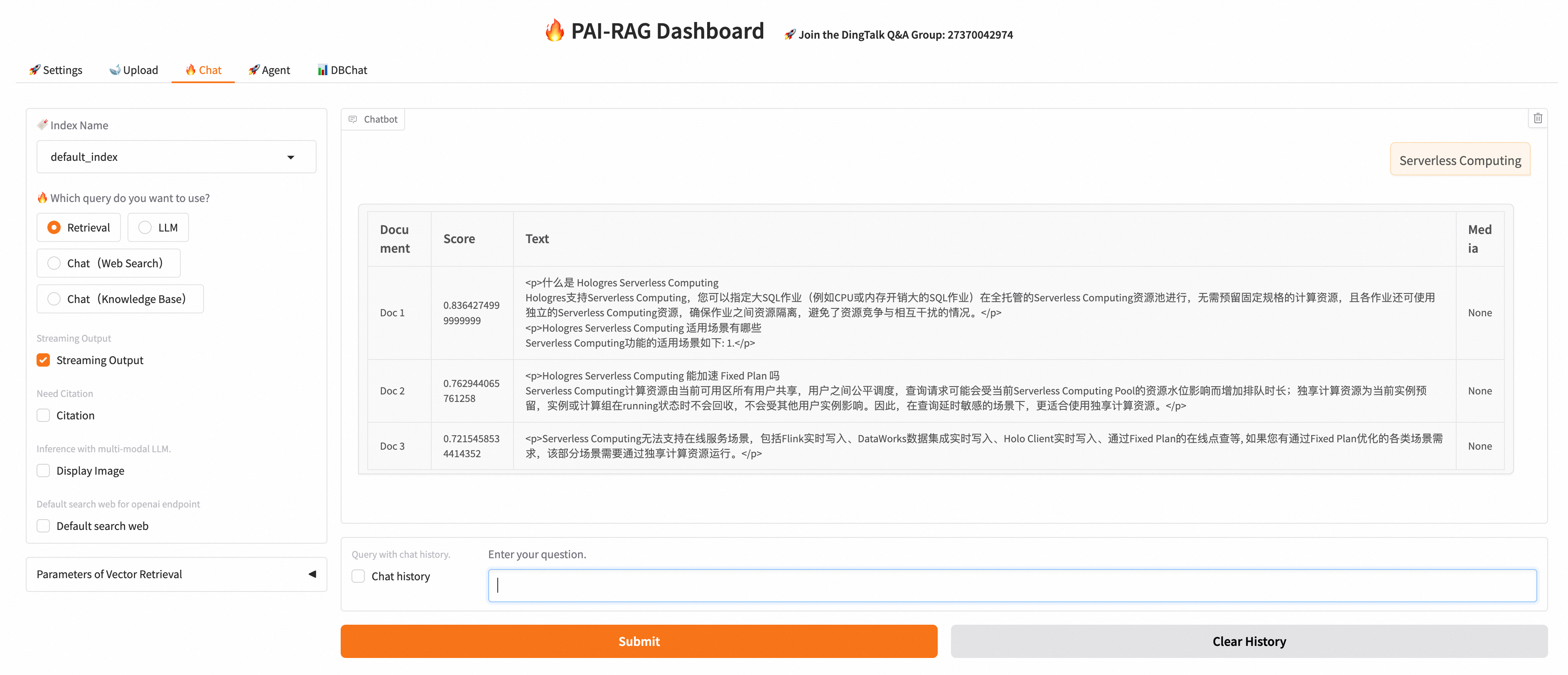
Task: Switch to the Settings tab
Action: [55, 70]
